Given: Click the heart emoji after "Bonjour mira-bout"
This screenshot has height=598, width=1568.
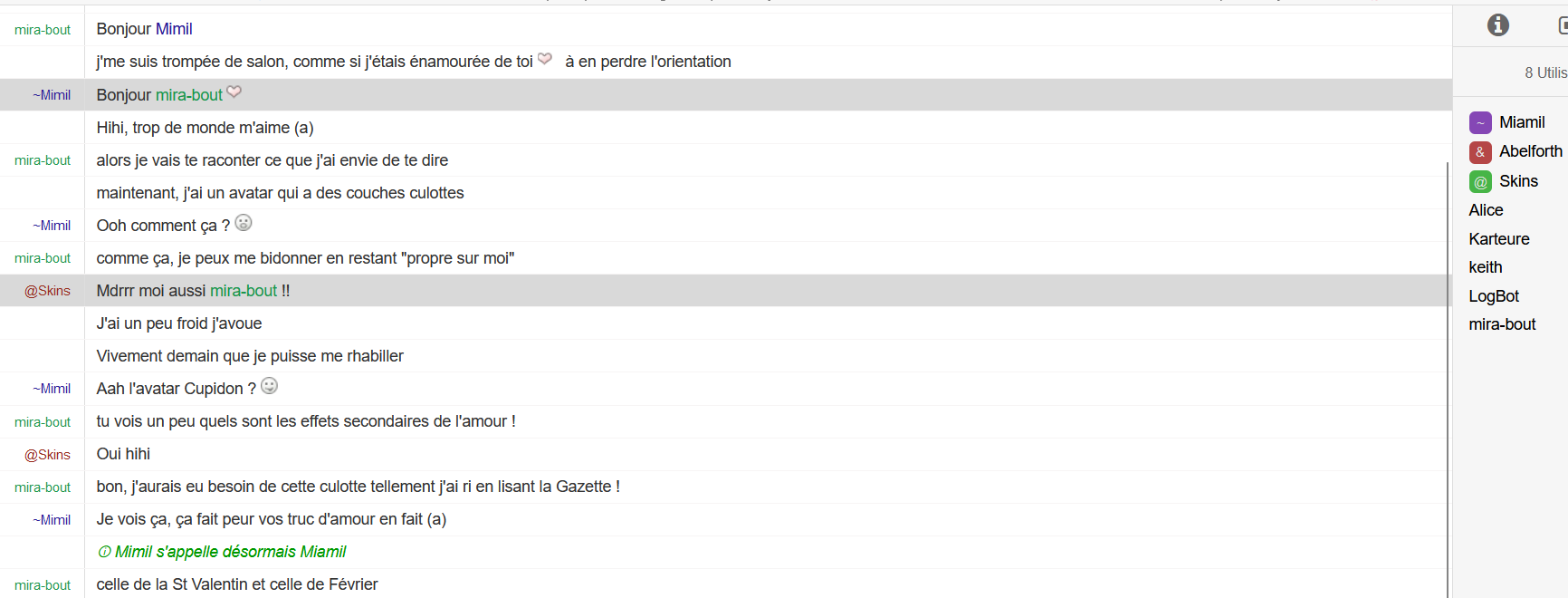Looking at the screenshot, I should pyautogui.click(x=234, y=92).
